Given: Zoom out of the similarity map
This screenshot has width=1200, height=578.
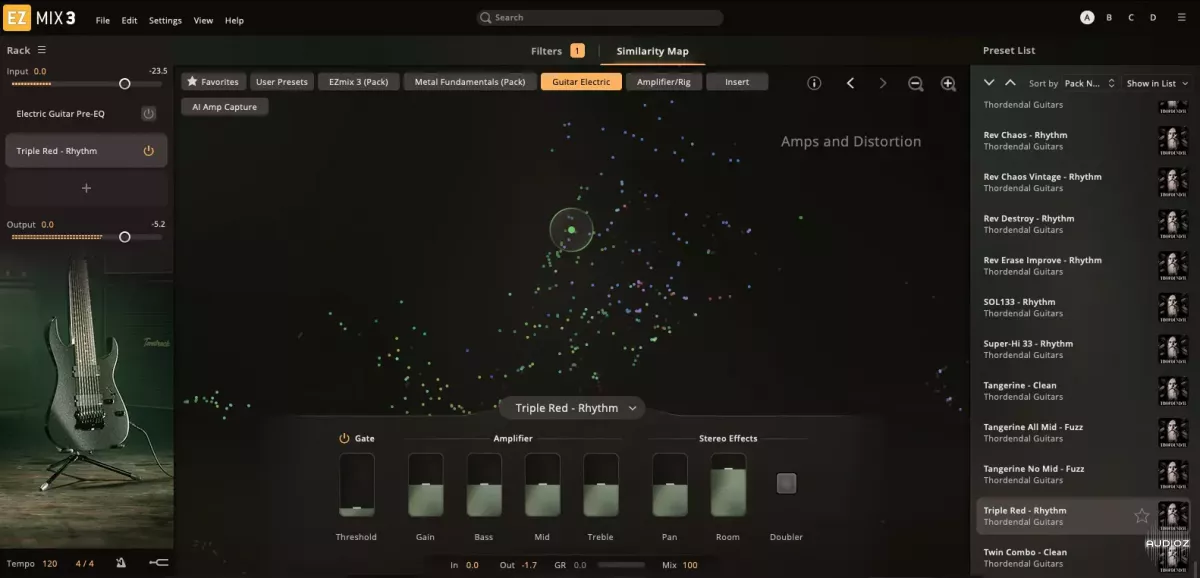Looking at the screenshot, I should 915,84.
